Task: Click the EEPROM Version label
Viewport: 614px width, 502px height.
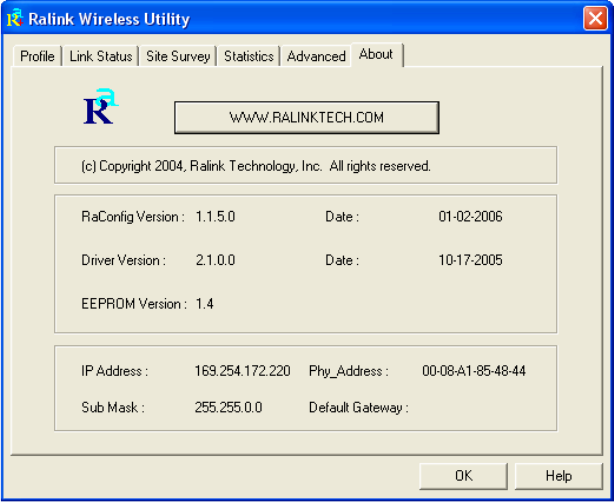Action: coord(134,303)
